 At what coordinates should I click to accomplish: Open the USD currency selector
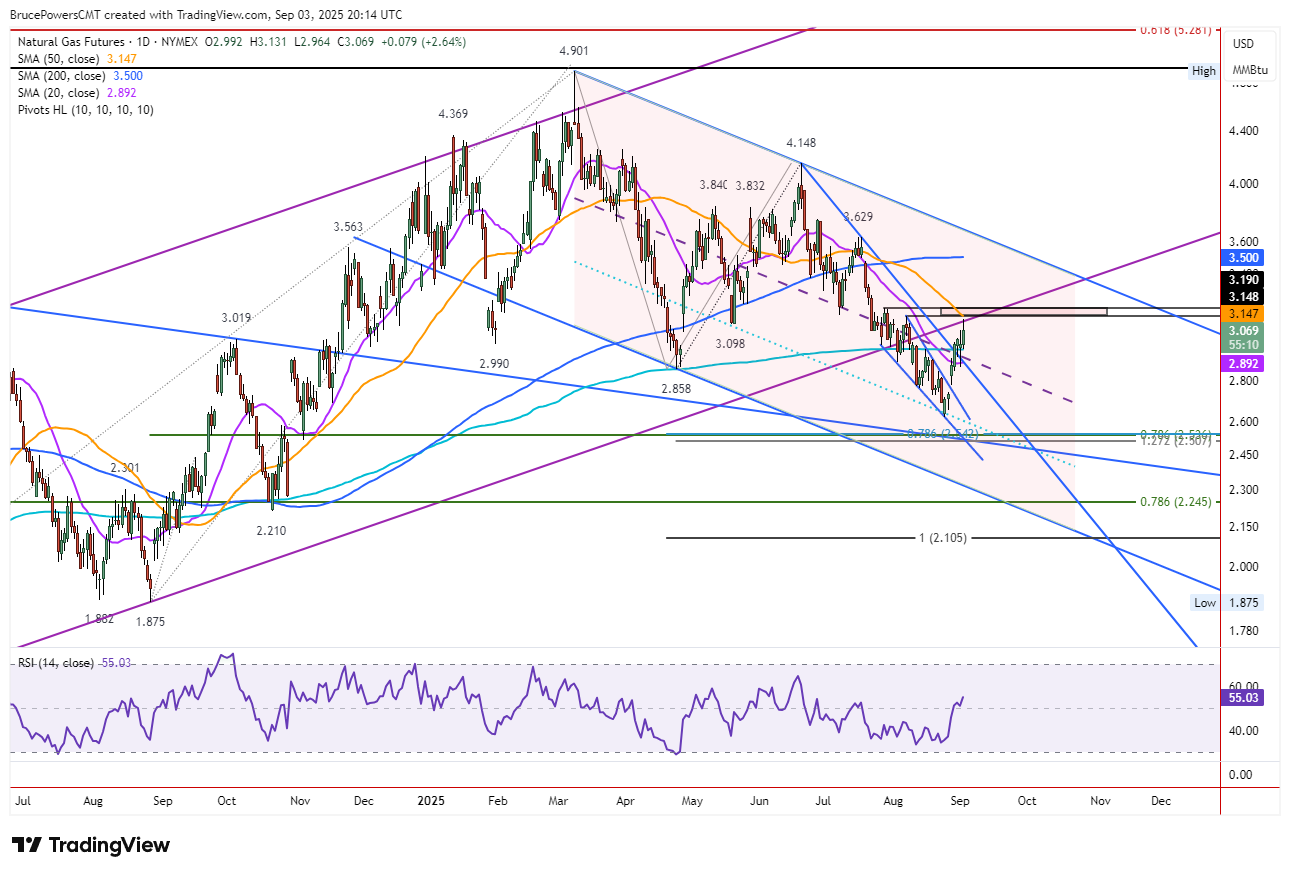click(x=1244, y=44)
